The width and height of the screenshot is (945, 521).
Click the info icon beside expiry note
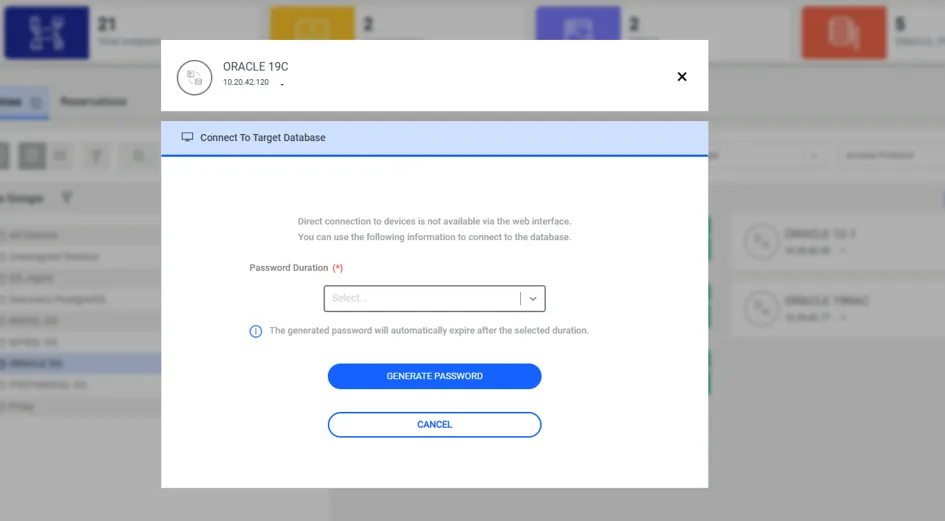(x=256, y=331)
